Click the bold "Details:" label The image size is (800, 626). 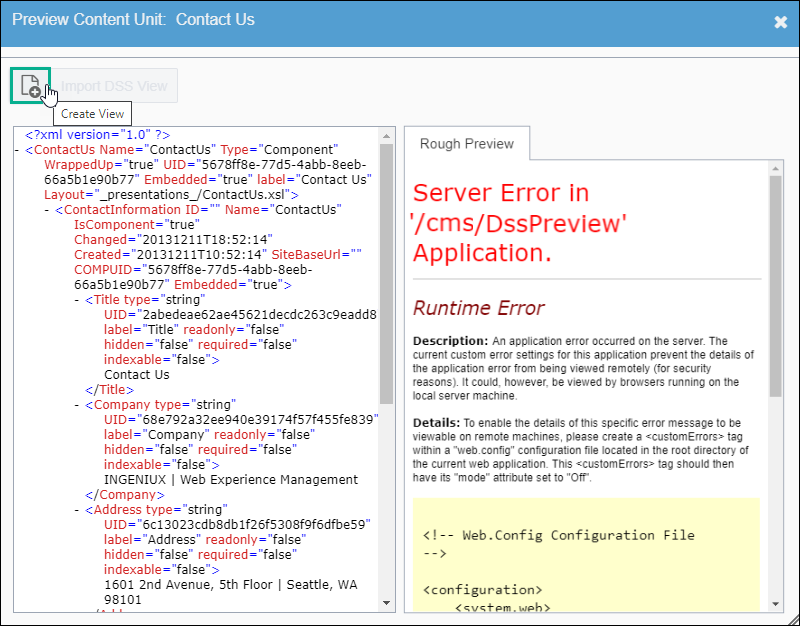click(x=436, y=423)
